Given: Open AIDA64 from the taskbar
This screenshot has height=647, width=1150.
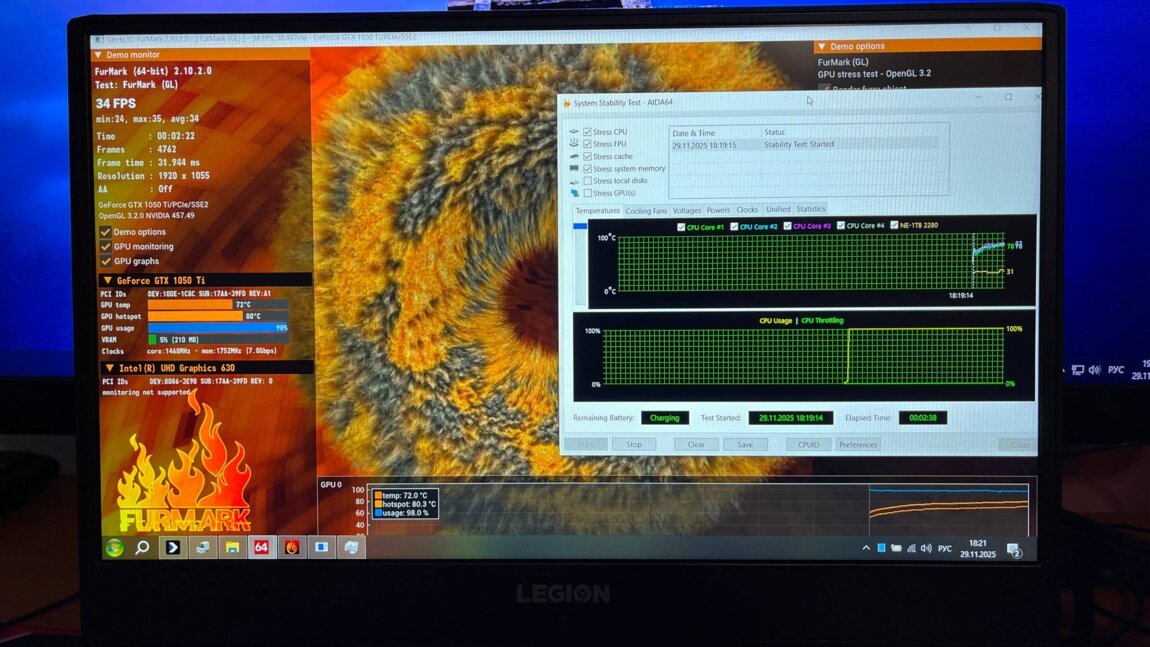Looking at the screenshot, I should tap(261, 547).
